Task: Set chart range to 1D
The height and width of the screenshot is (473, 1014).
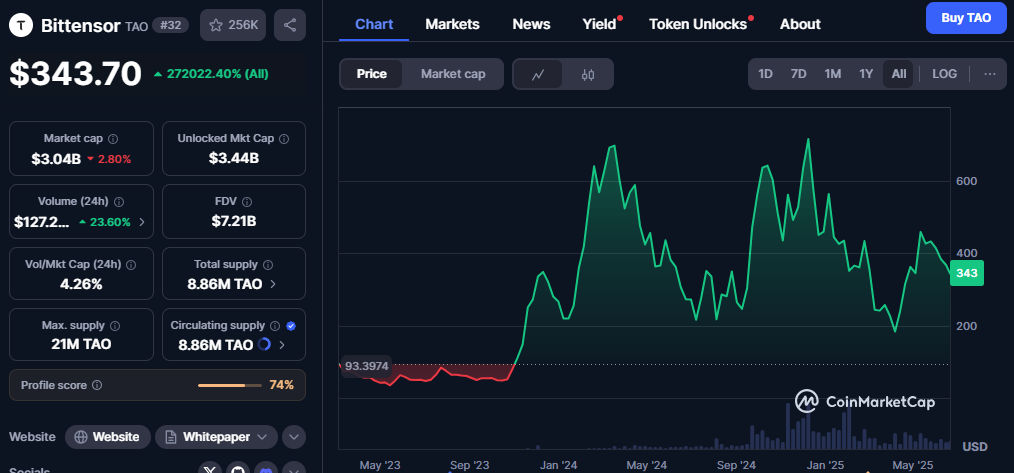Action: (x=765, y=74)
